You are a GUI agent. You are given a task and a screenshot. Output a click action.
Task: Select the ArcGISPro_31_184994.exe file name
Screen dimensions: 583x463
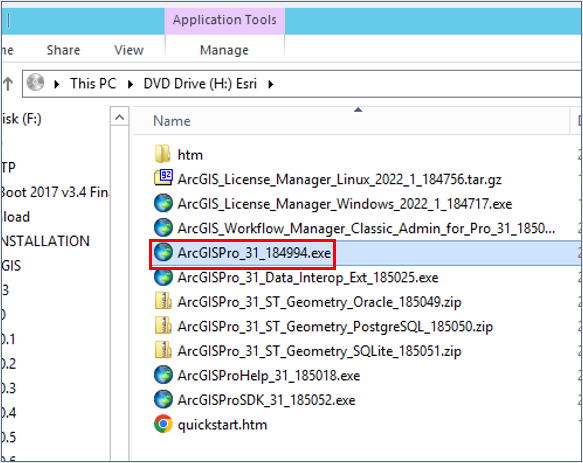click(x=254, y=253)
